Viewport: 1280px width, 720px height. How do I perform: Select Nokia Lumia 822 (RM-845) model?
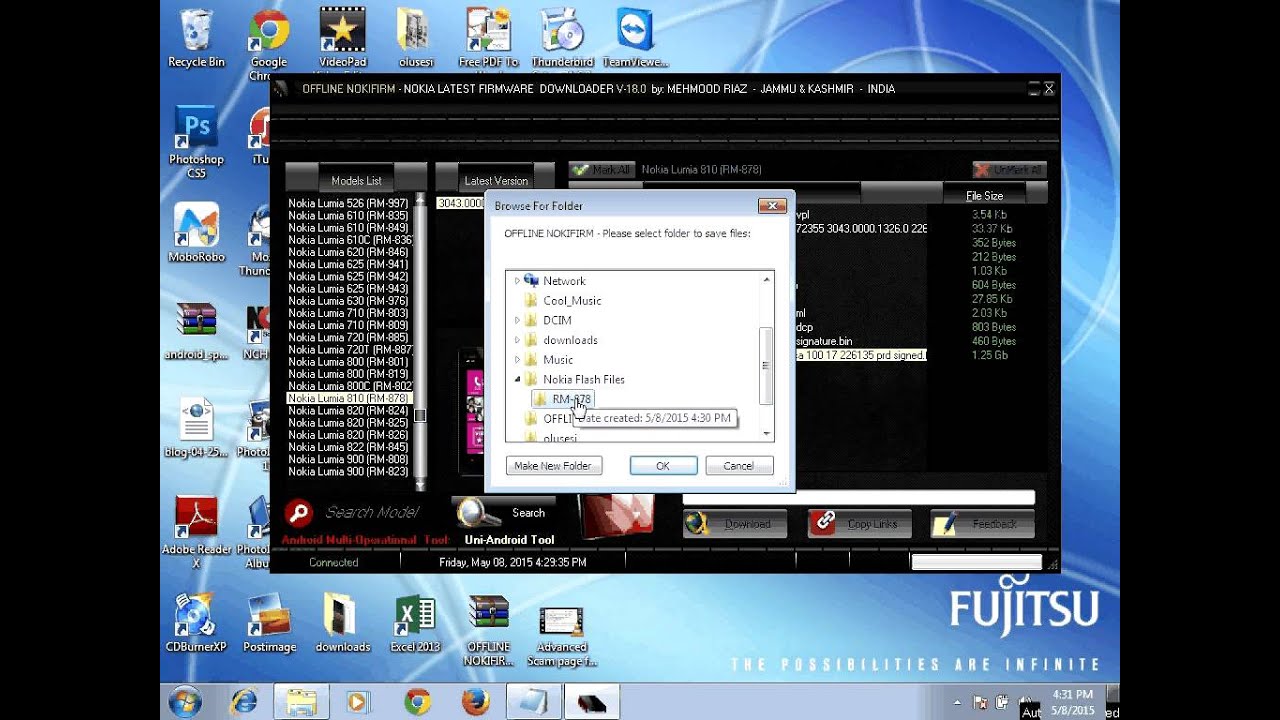348,447
